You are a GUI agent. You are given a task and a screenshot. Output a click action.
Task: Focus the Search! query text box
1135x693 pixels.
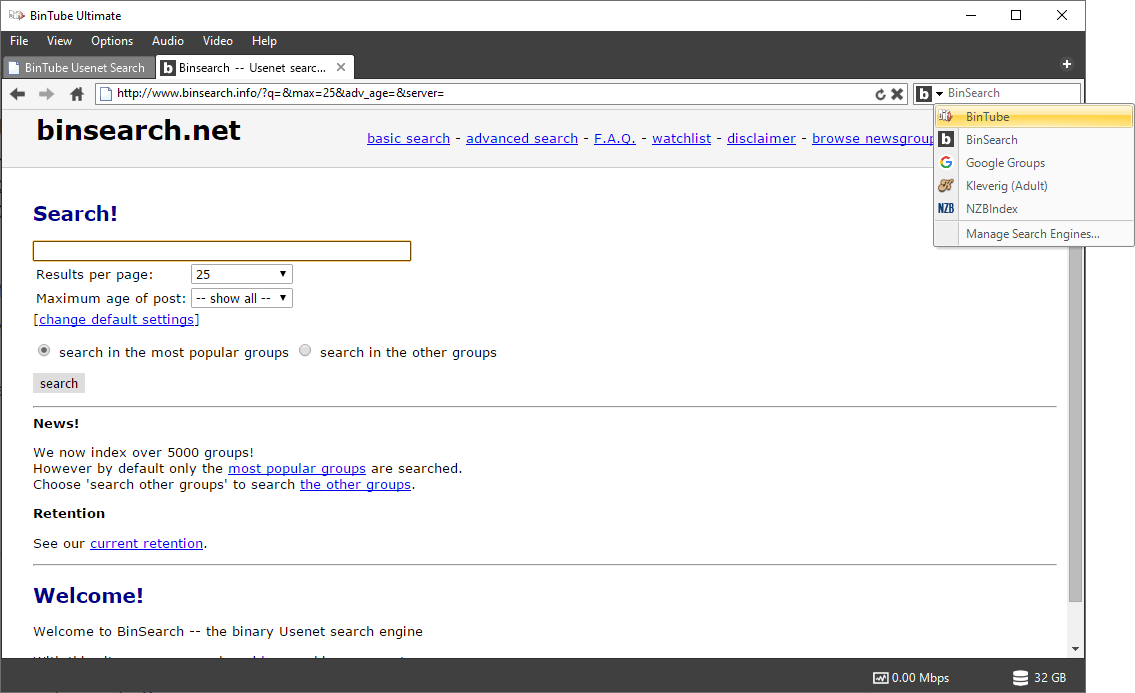coord(221,251)
